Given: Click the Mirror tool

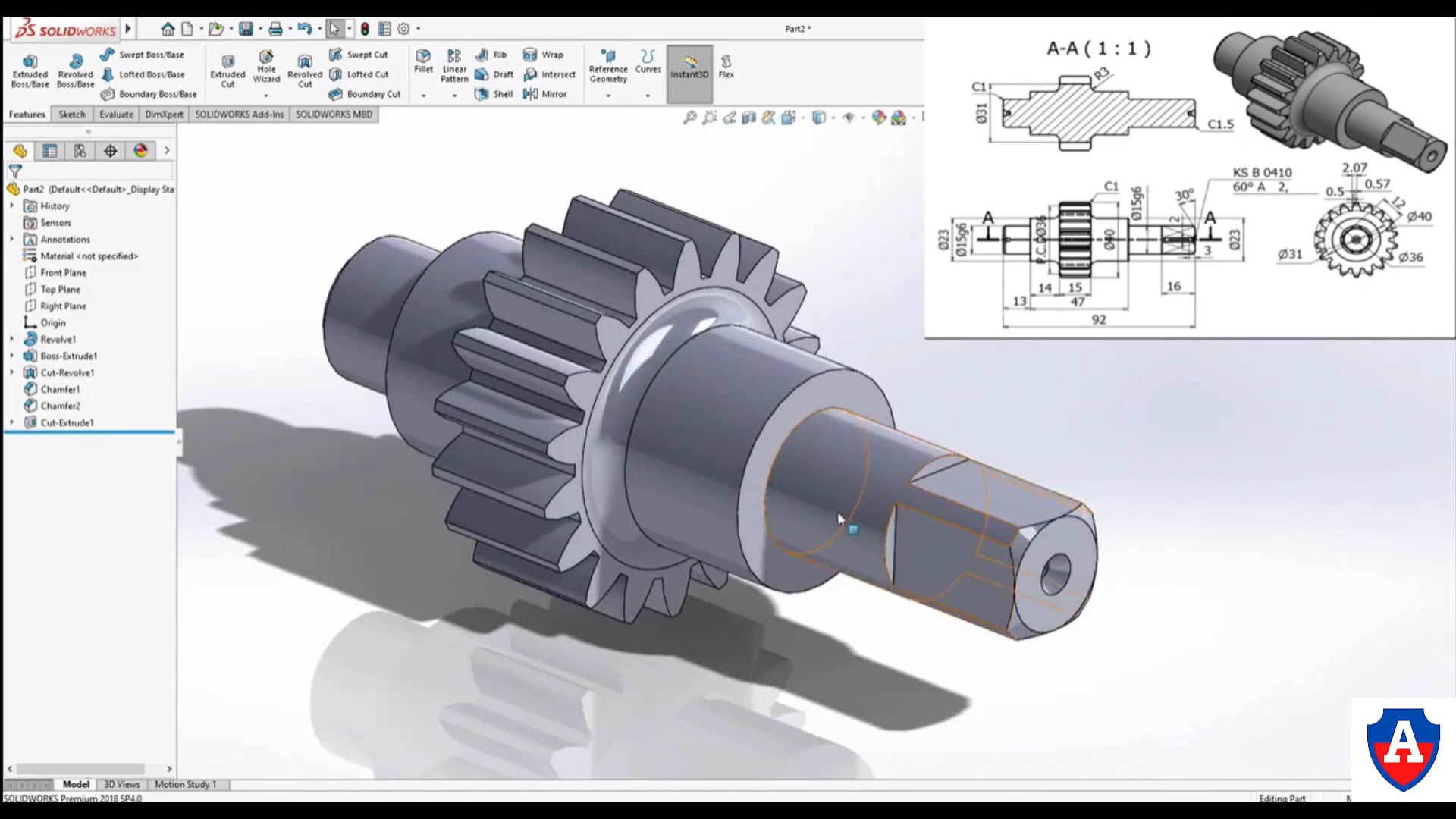Looking at the screenshot, I should [544, 94].
